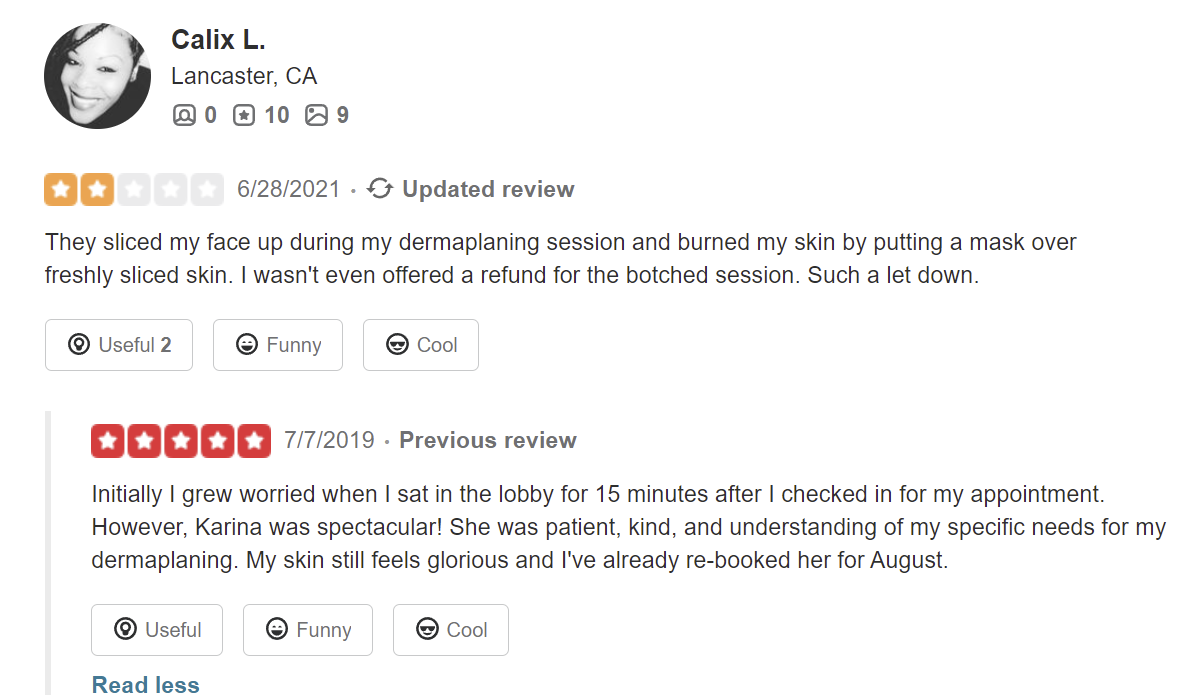Click the photos count icon
This screenshot has height=695, width=1178.
click(x=316, y=115)
